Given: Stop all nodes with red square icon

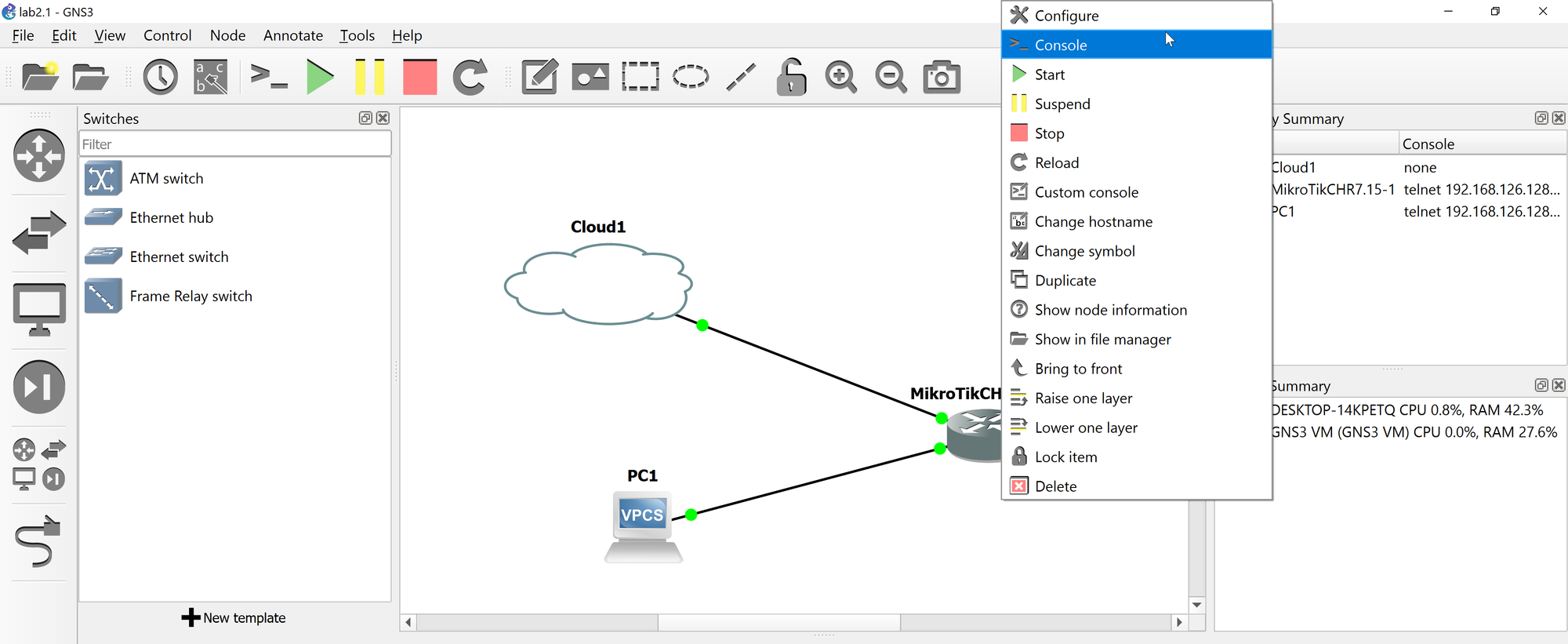Looking at the screenshot, I should click(x=420, y=77).
